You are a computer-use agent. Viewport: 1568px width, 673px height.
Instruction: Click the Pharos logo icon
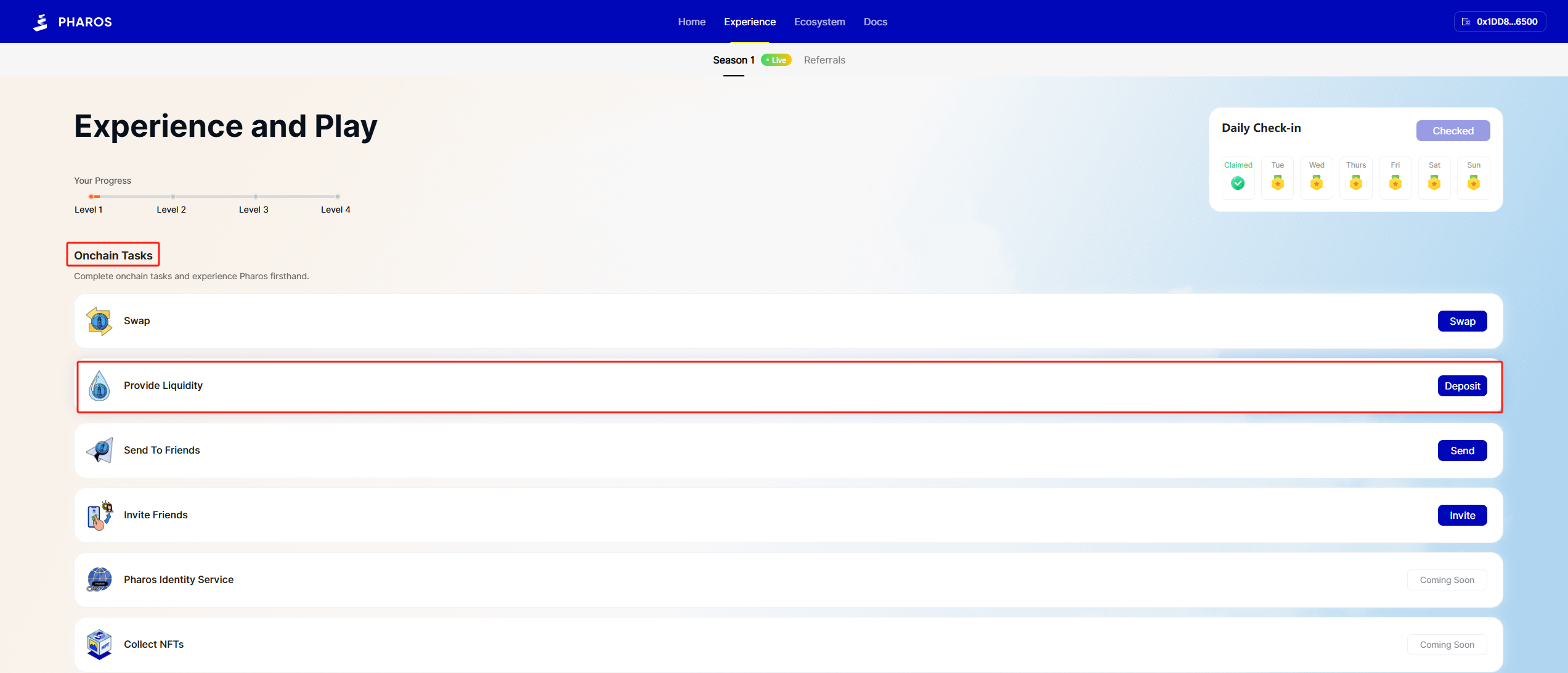click(41, 22)
